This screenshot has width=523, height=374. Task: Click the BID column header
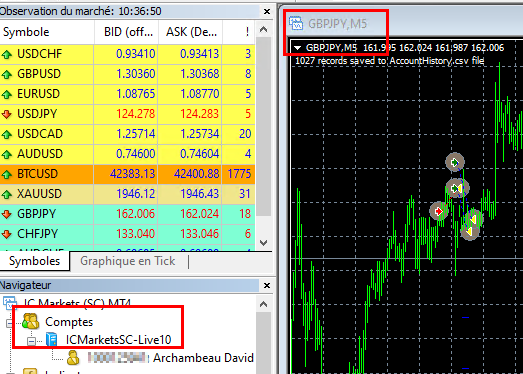coord(126,32)
